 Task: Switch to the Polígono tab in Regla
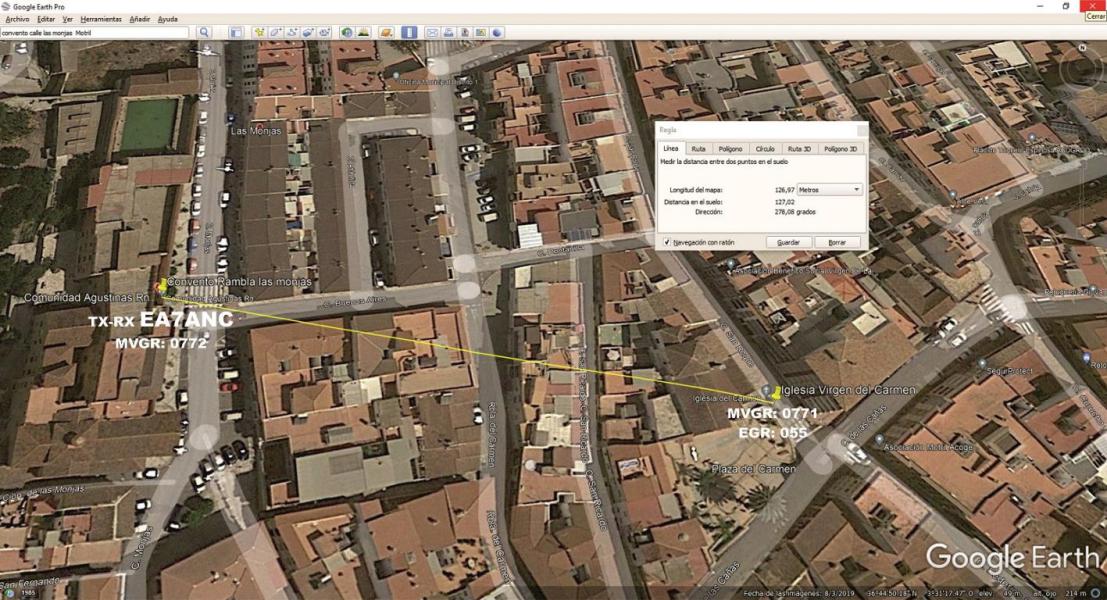(730, 148)
